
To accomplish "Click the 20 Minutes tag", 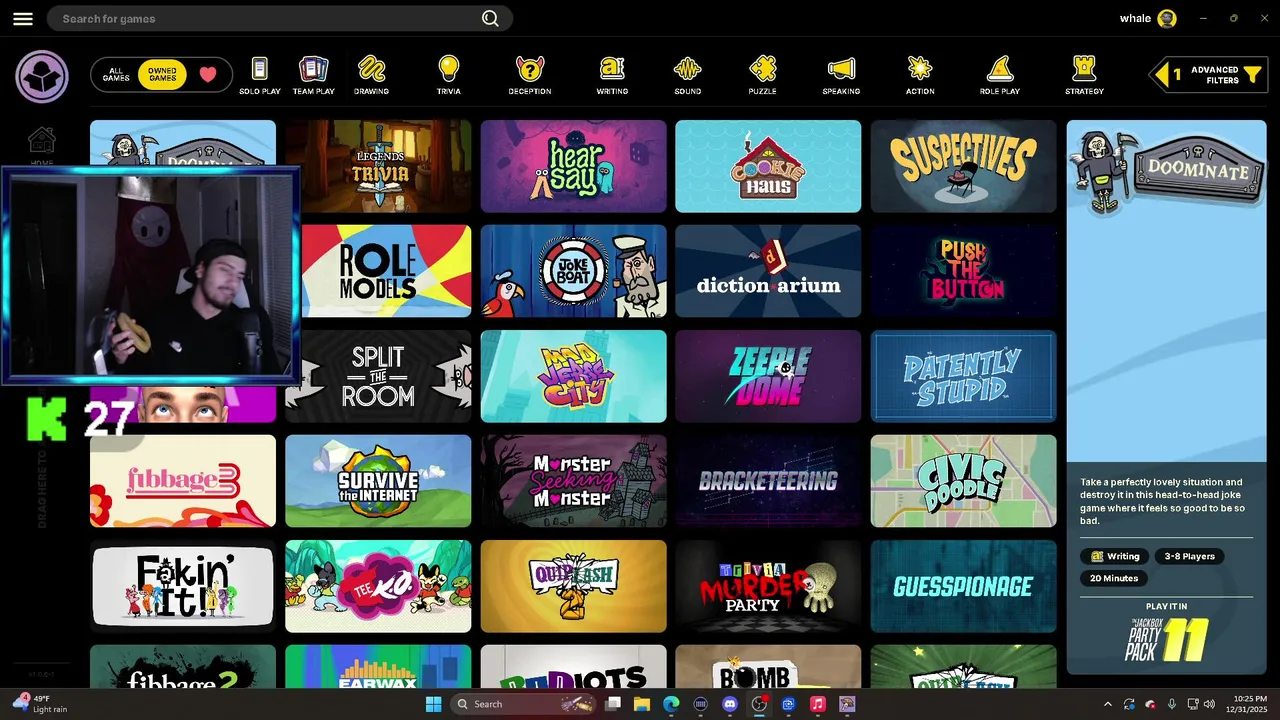I will (x=1114, y=578).
